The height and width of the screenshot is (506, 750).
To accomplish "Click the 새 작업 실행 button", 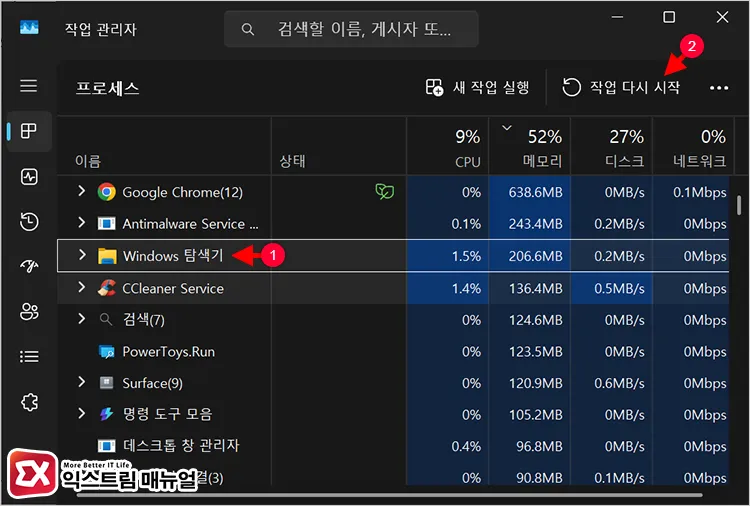I will click(477, 88).
